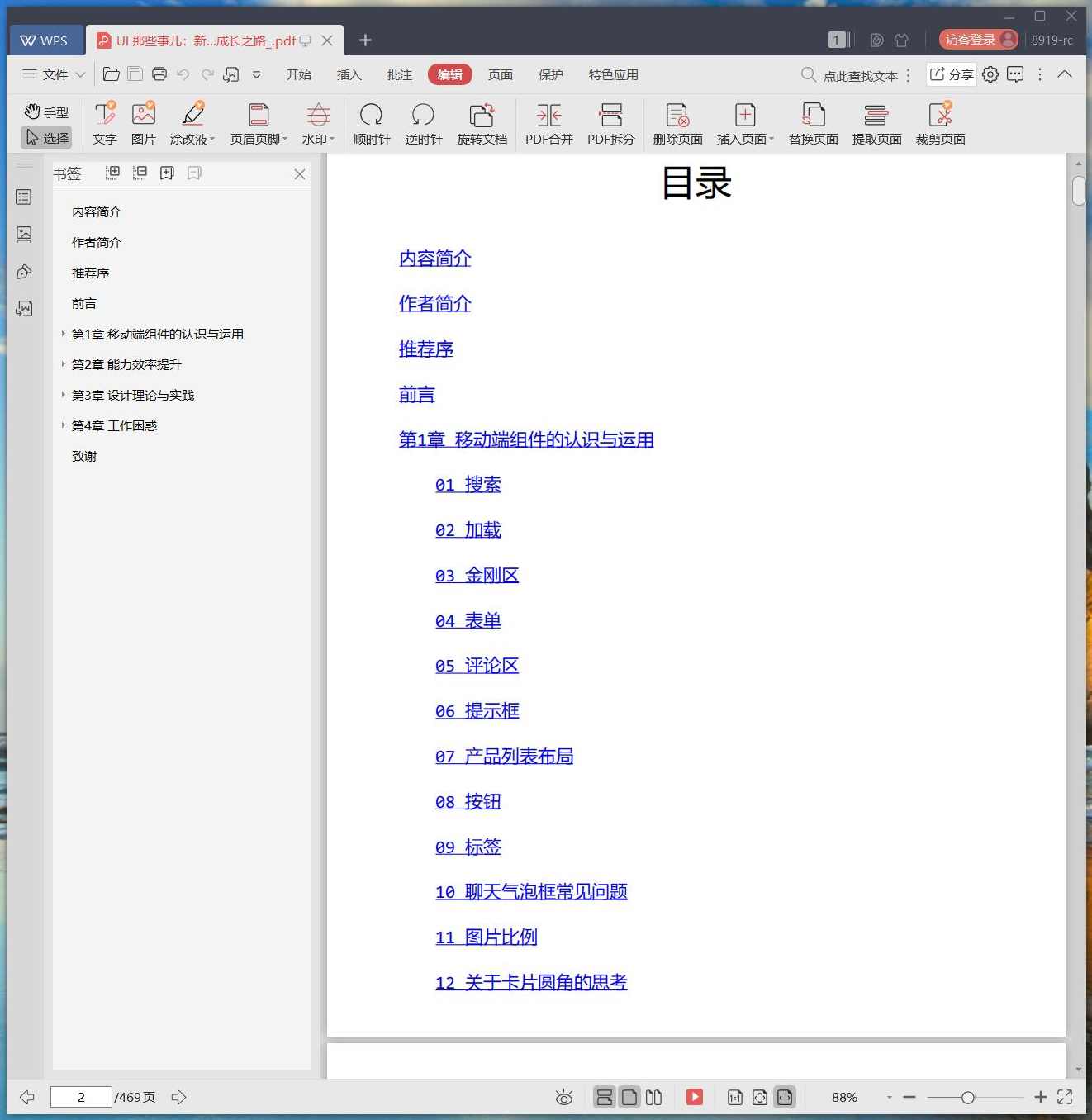
Task: Select the 手型 (hand) tool
Action: pos(45,112)
